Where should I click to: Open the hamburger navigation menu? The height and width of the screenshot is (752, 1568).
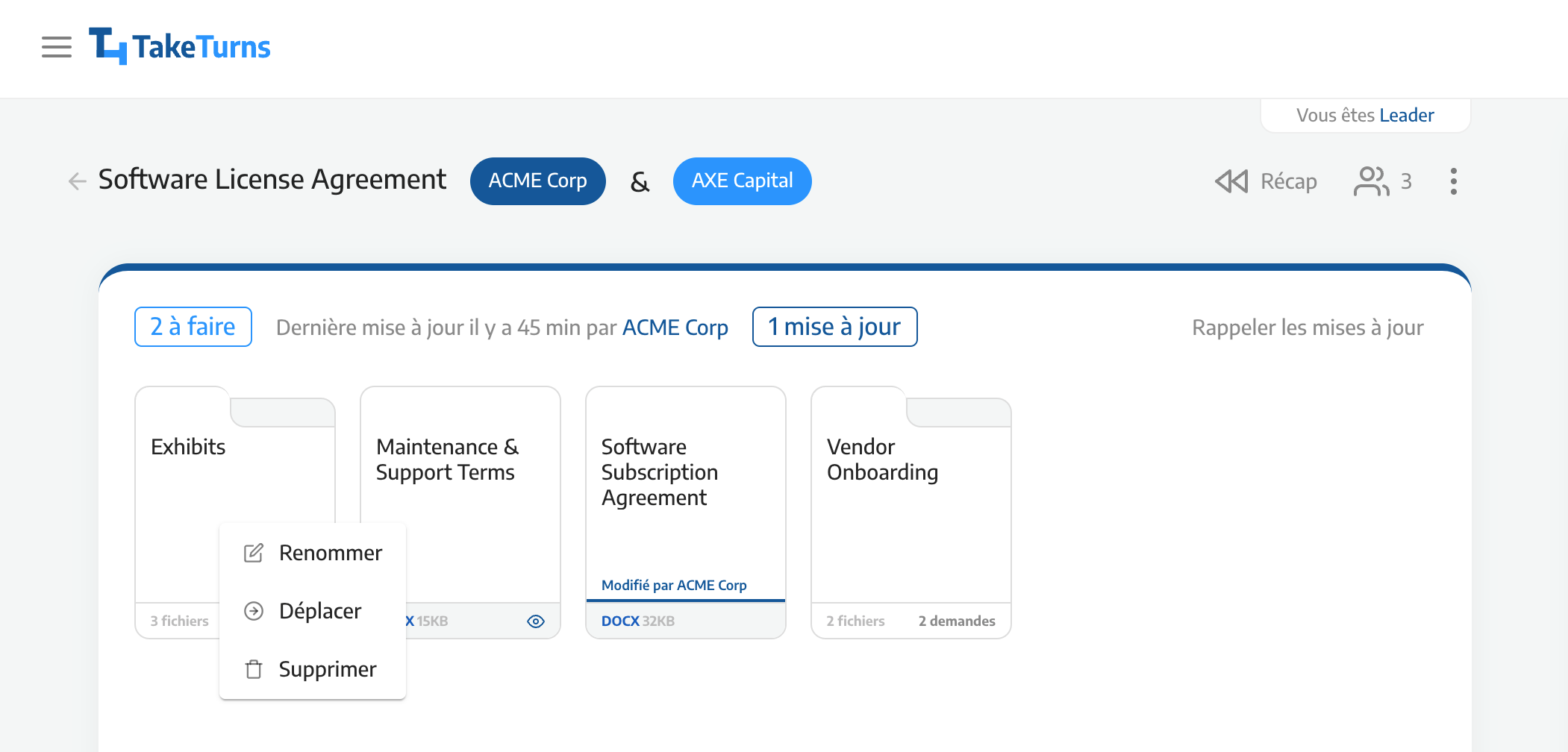[x=57, y=47]
